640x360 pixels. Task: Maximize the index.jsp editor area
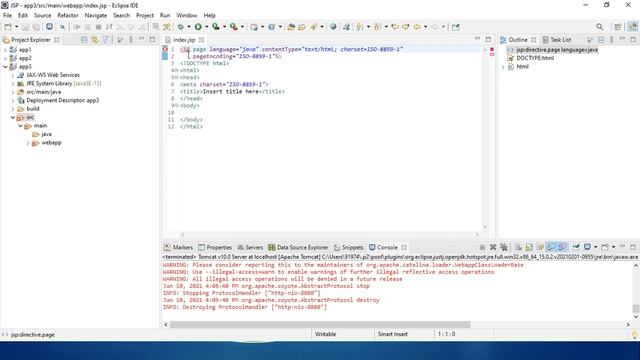[488, 39]
